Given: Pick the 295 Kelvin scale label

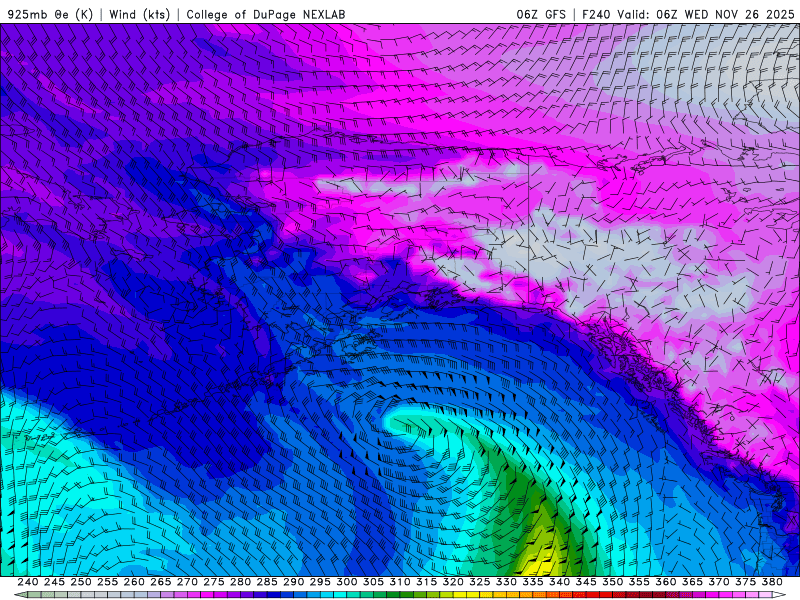Looking at the screenshot, I should pyautogui.click(x=320, y=582).
